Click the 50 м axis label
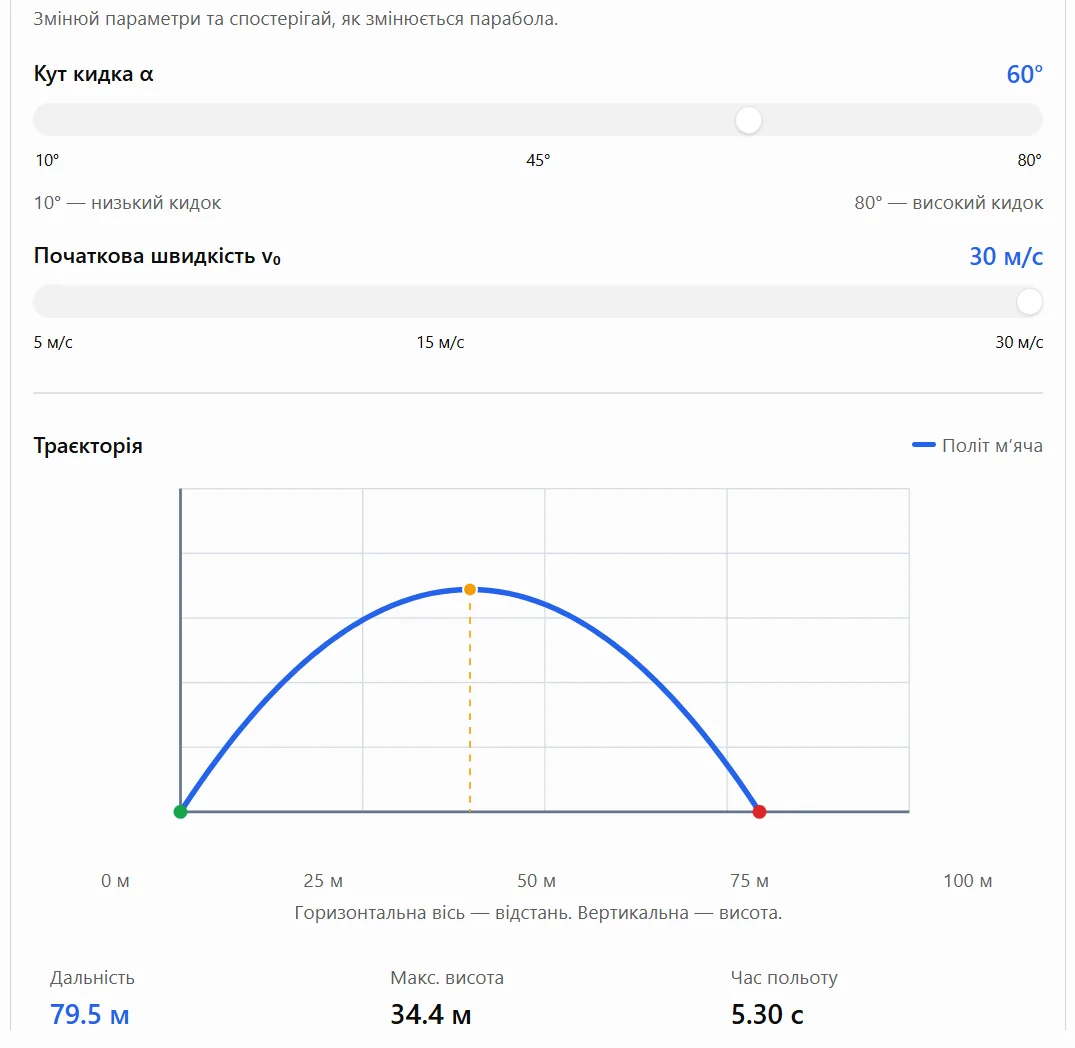This screenshot has height=1048, width=1075. click(x=536, y=881)
